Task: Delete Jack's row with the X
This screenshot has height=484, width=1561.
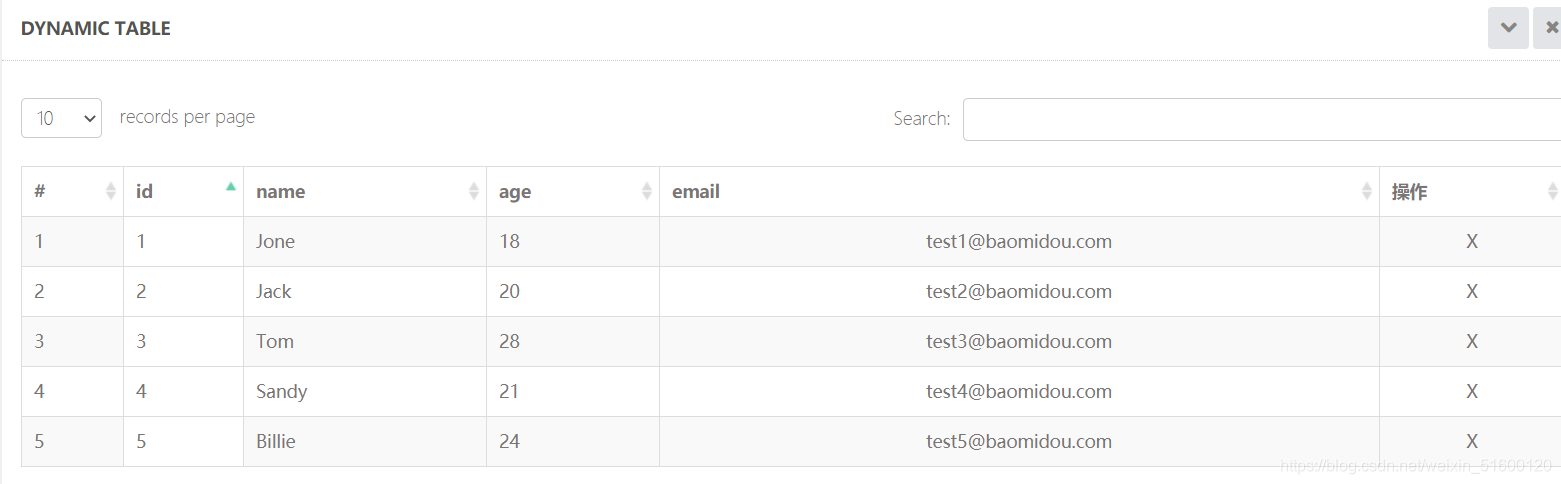Action: coord(1472,292)
